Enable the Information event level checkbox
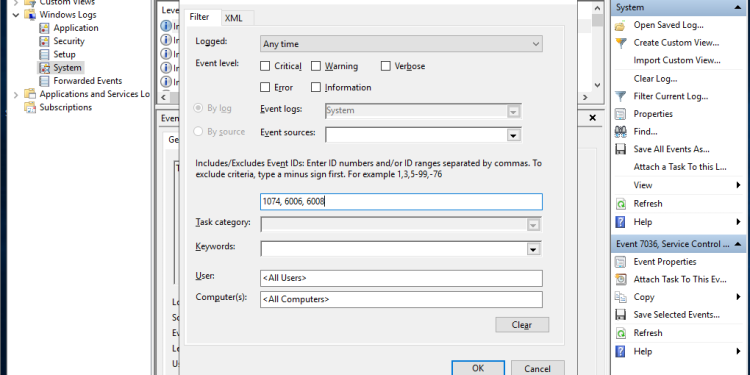 click(316, 87)
